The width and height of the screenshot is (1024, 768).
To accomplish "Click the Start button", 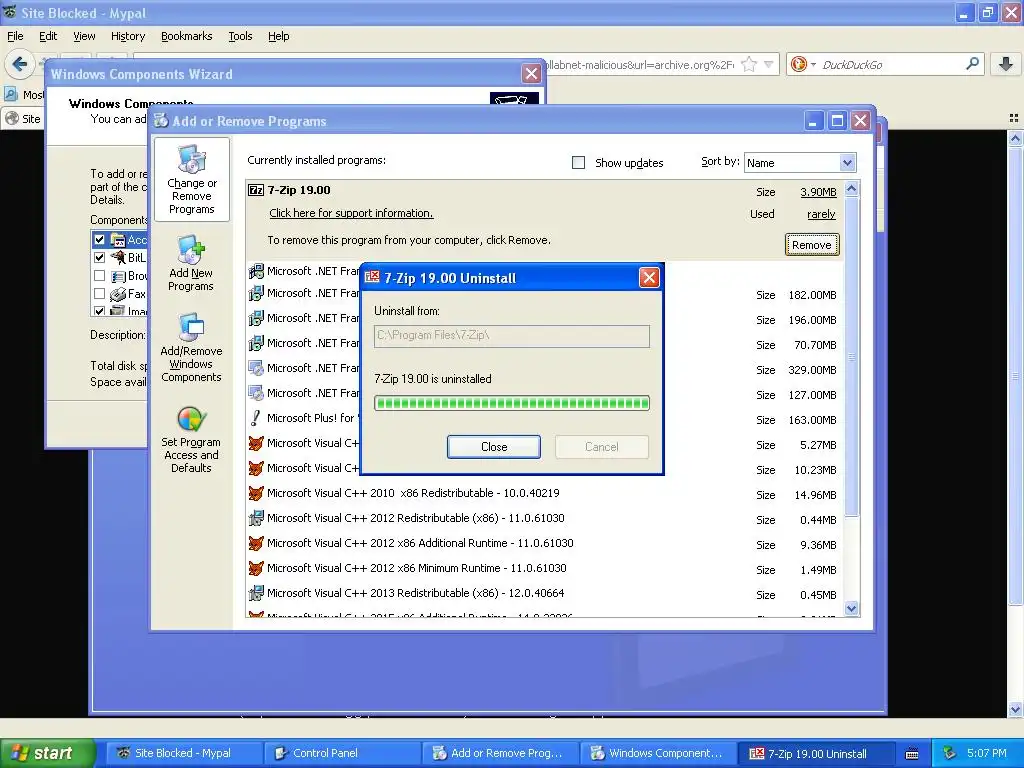I will coord(47,753).
